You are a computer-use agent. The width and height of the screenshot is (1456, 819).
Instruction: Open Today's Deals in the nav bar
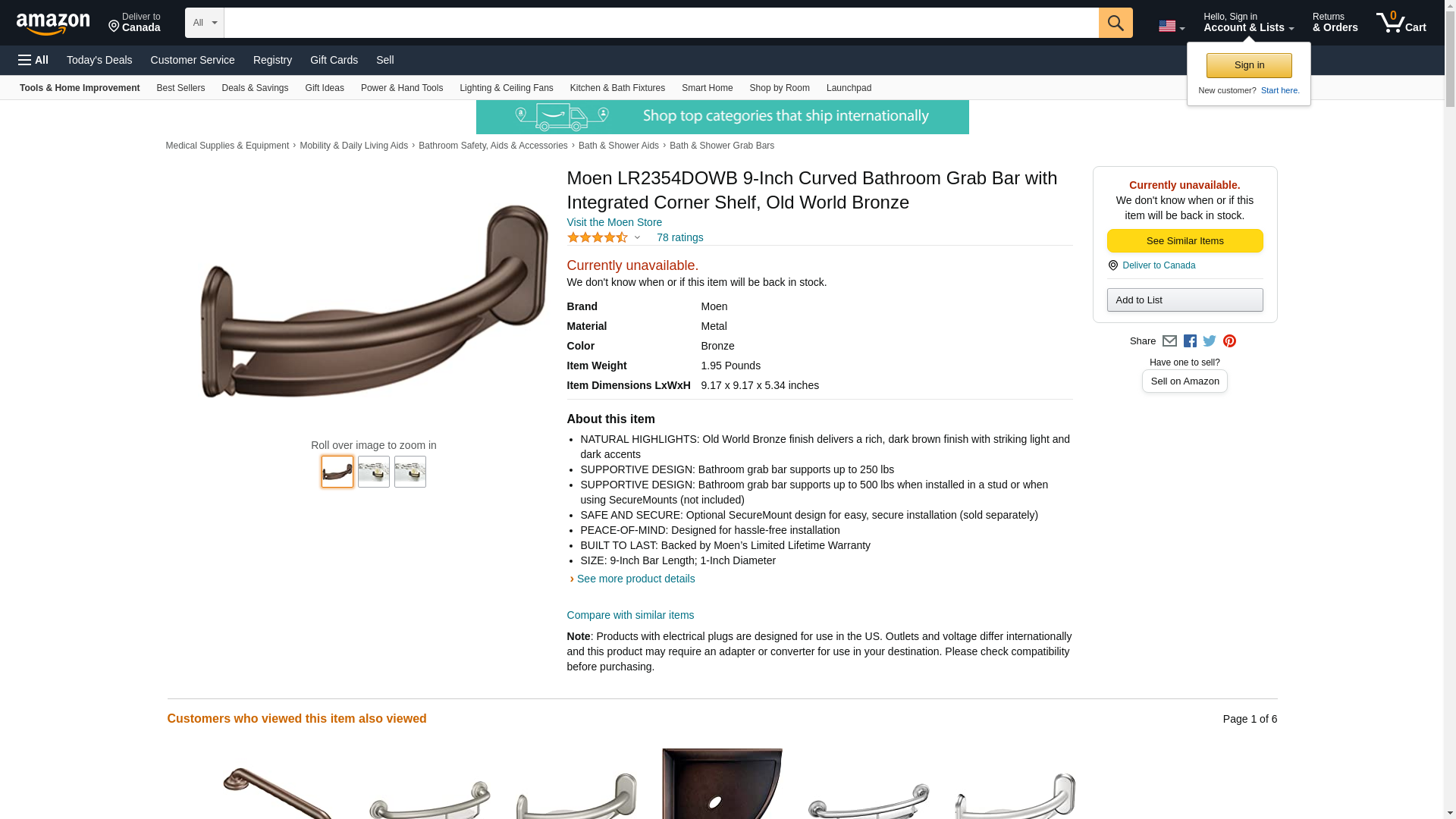[x=99, y=60]
